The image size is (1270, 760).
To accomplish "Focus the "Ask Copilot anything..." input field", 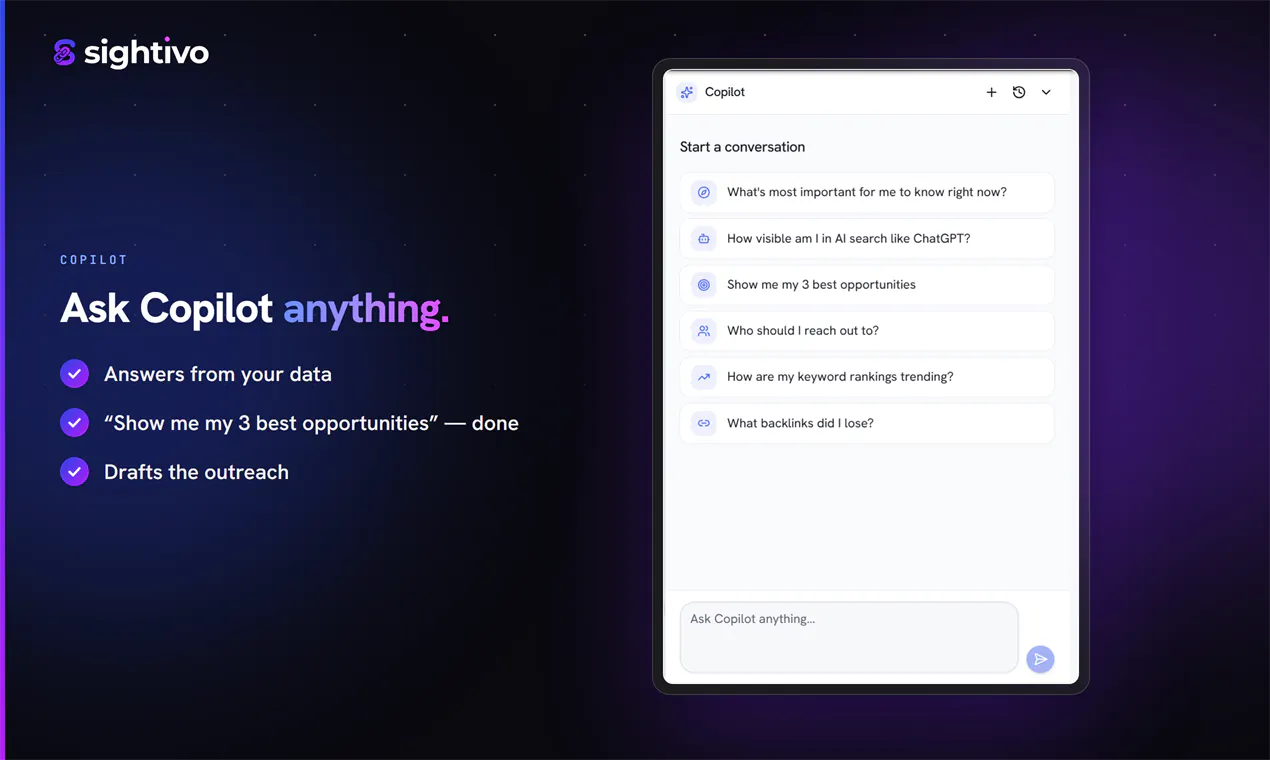I will tap(849, 637).
